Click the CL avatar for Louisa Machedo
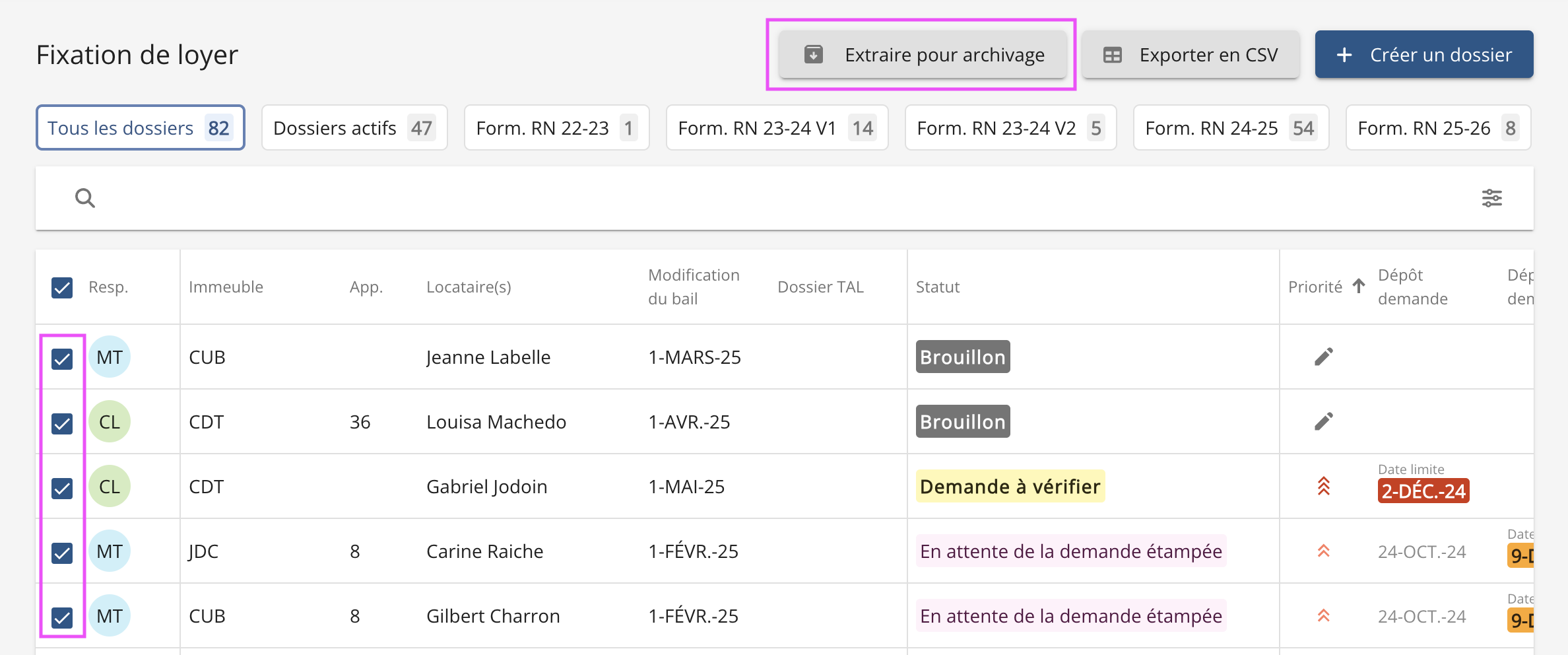1568x655 pixels. coord(110,422)
